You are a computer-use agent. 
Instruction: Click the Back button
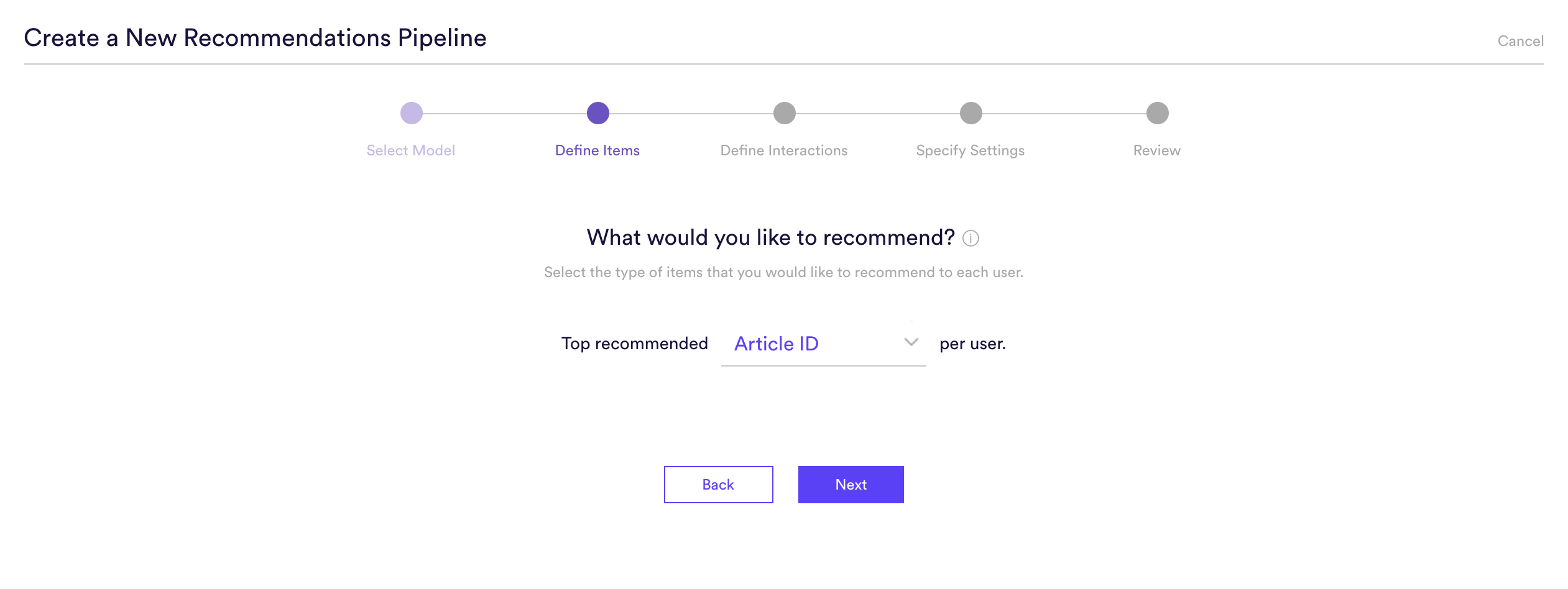[719, 485]
